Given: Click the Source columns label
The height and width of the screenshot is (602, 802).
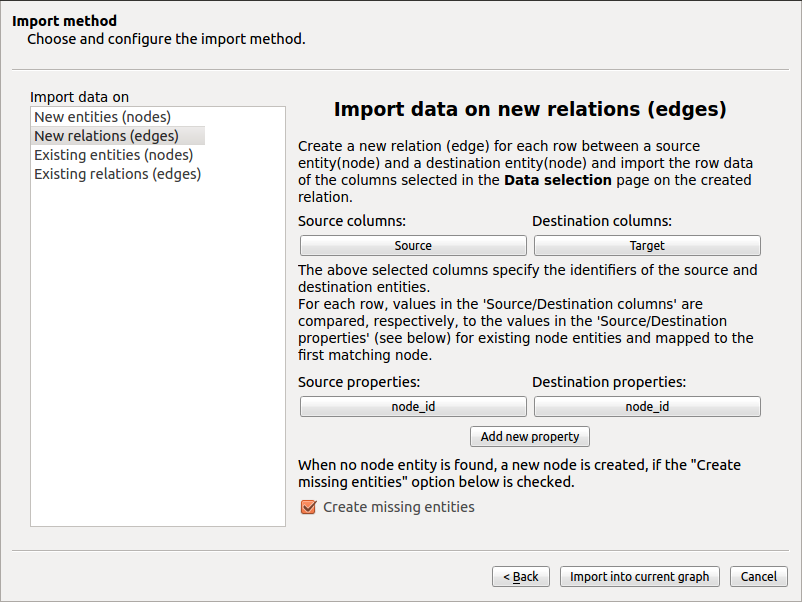Looking at the screenshot, I should pyautogui.click(x=352, y=221).
